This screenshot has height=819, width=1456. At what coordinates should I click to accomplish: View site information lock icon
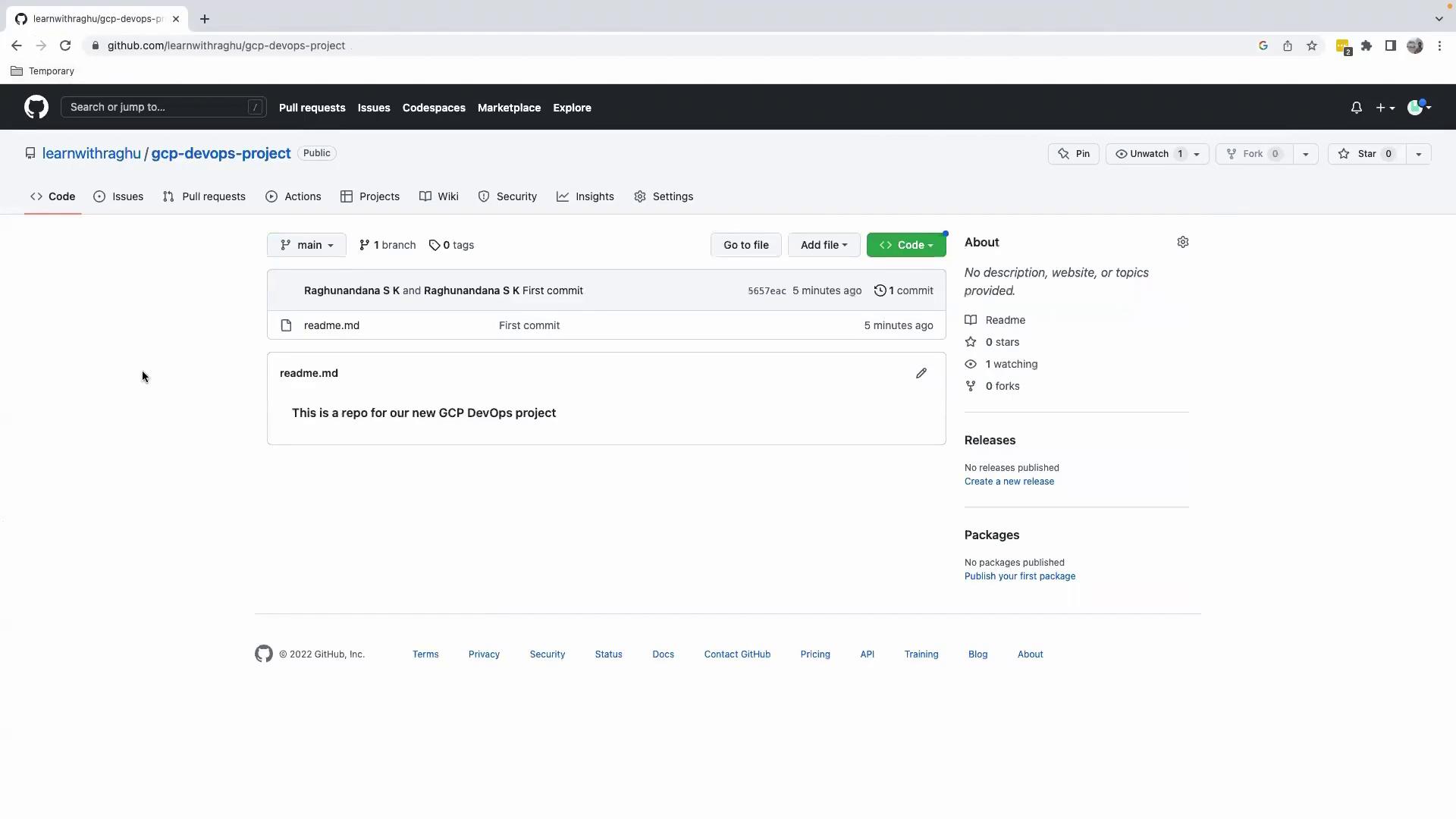(x=95, y=45)
